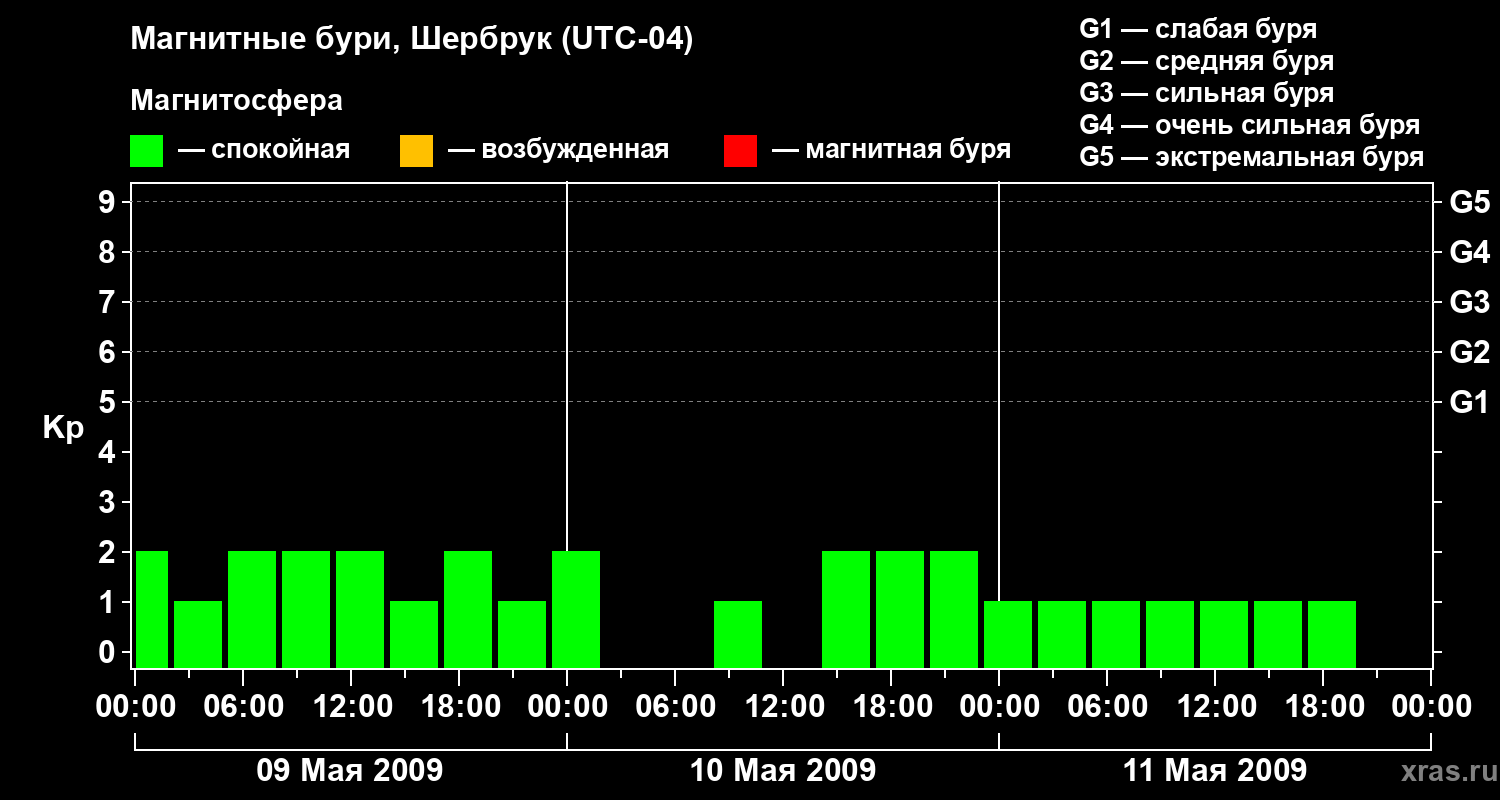Click the 'G1' label on the right axis
1500x800 pixels.
coord(1470,402)
